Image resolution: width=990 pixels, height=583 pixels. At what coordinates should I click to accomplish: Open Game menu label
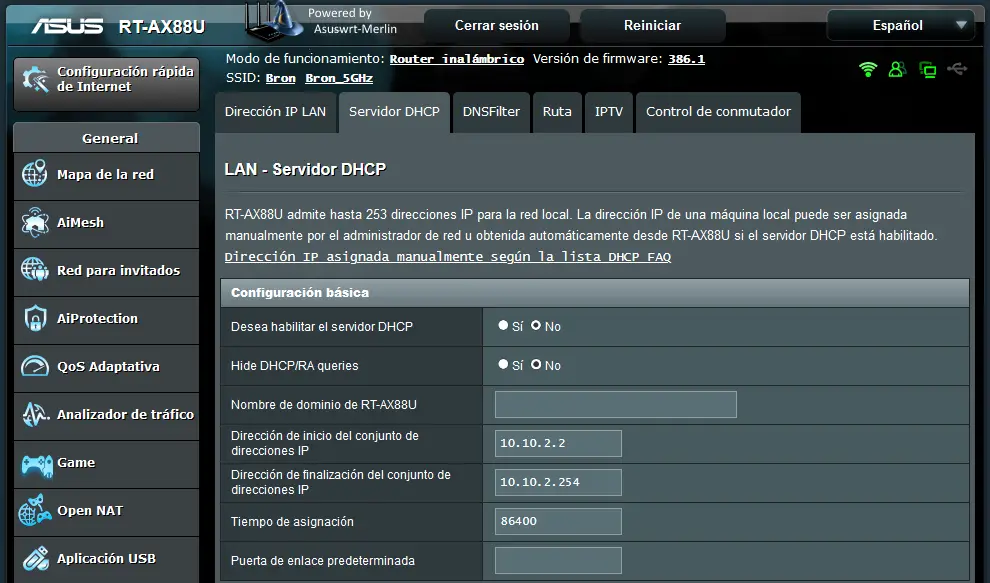click(76, 462)
